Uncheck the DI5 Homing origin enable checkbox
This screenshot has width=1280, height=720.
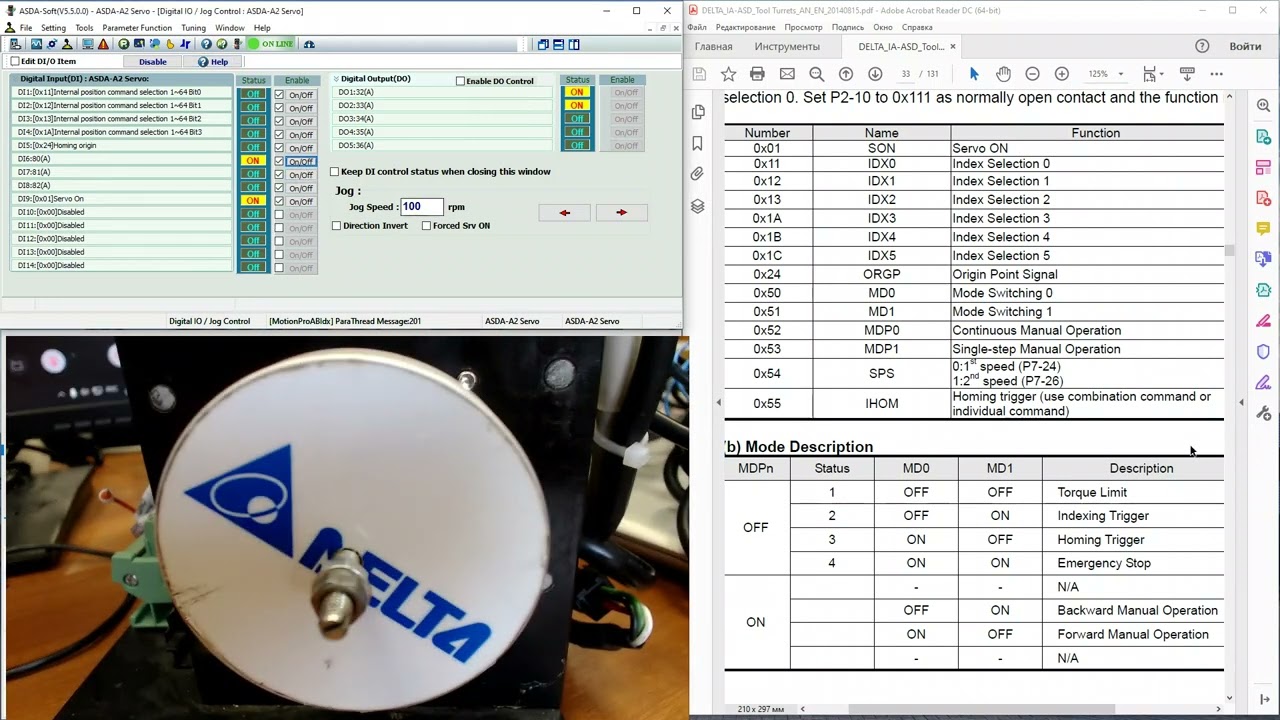[279, 148]
